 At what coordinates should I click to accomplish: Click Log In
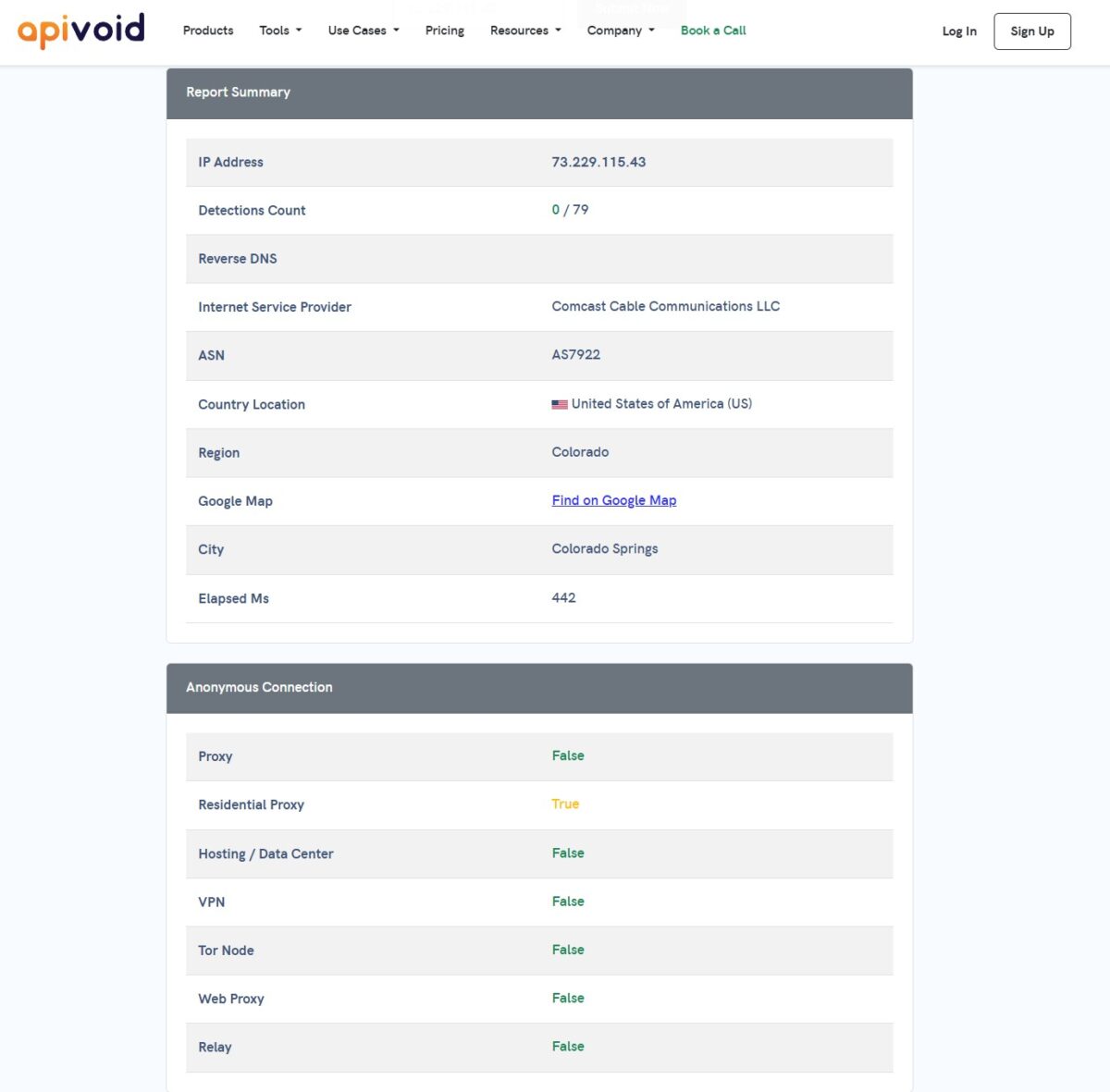tap(959, 31)
